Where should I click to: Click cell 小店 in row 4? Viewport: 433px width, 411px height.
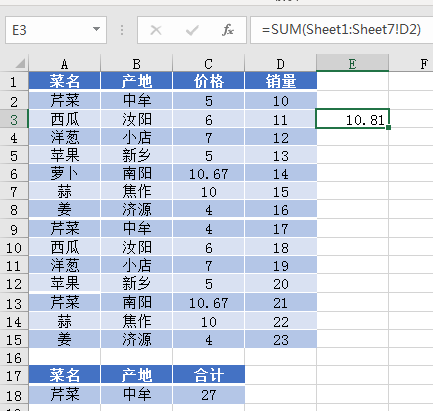pos(136,137)
